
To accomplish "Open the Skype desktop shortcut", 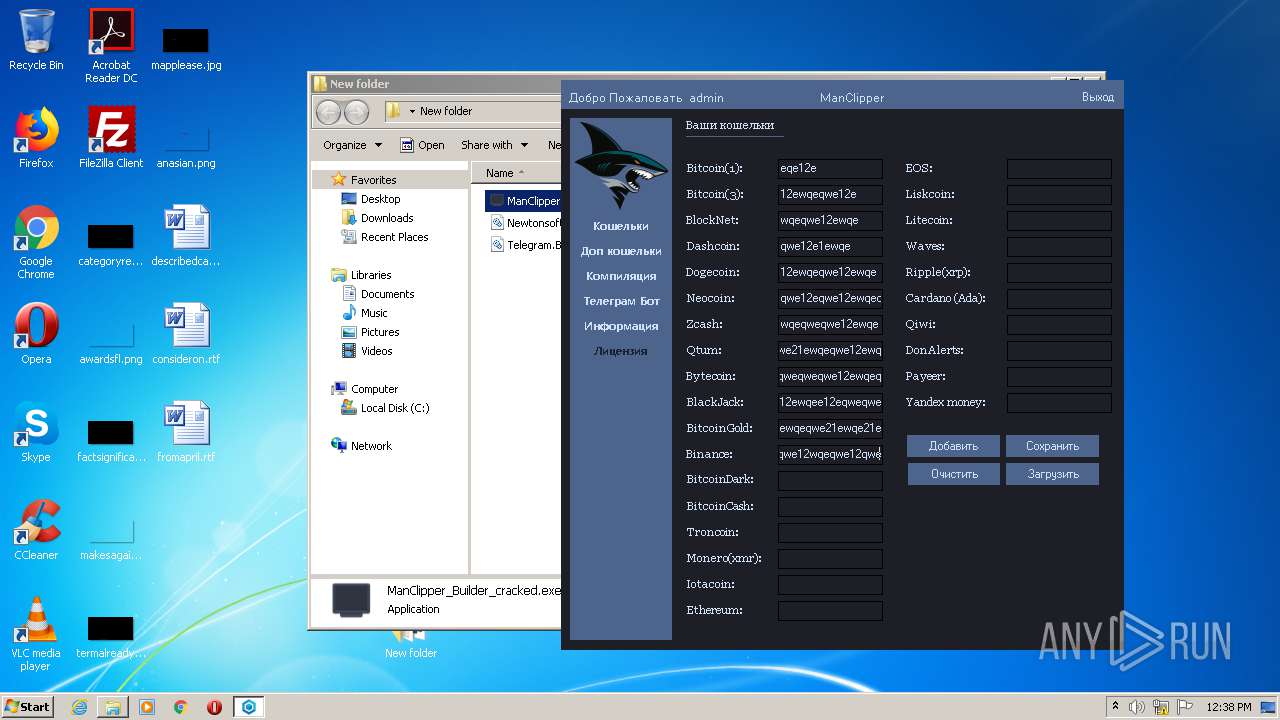I will (36, 432).
